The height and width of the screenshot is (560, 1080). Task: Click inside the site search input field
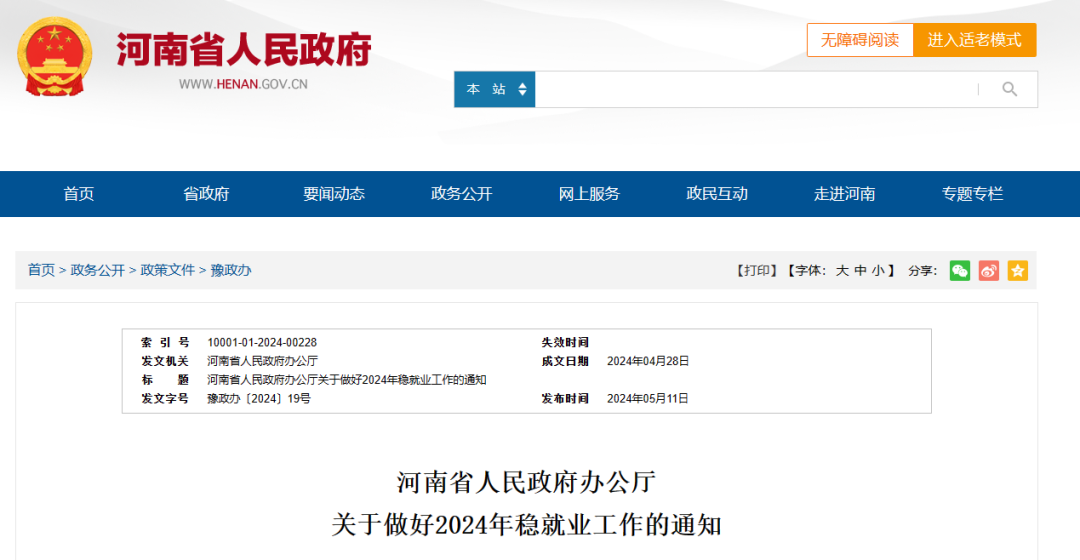756,90
